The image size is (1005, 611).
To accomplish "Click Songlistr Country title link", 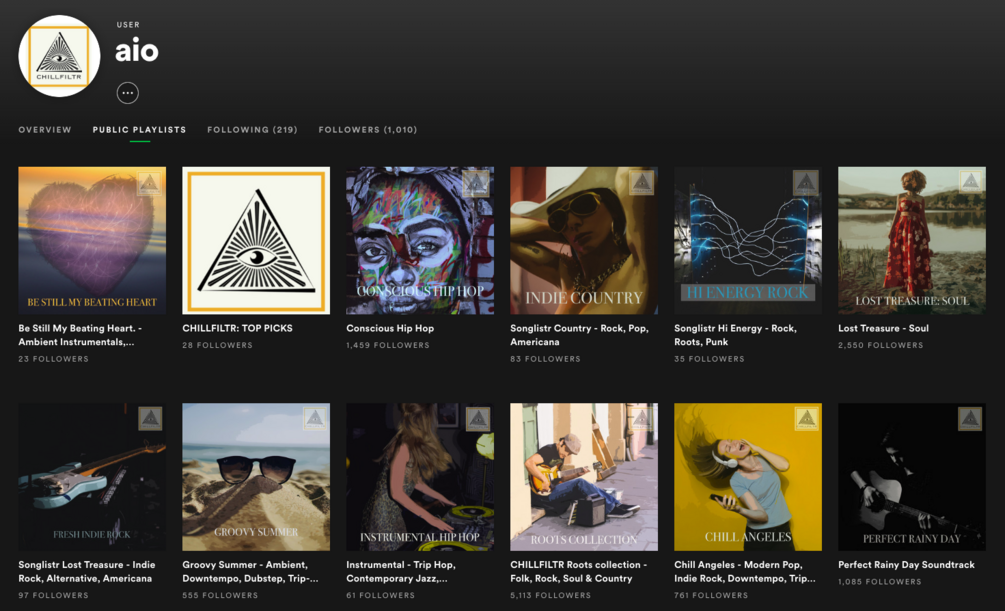I will tap(579, 335).
